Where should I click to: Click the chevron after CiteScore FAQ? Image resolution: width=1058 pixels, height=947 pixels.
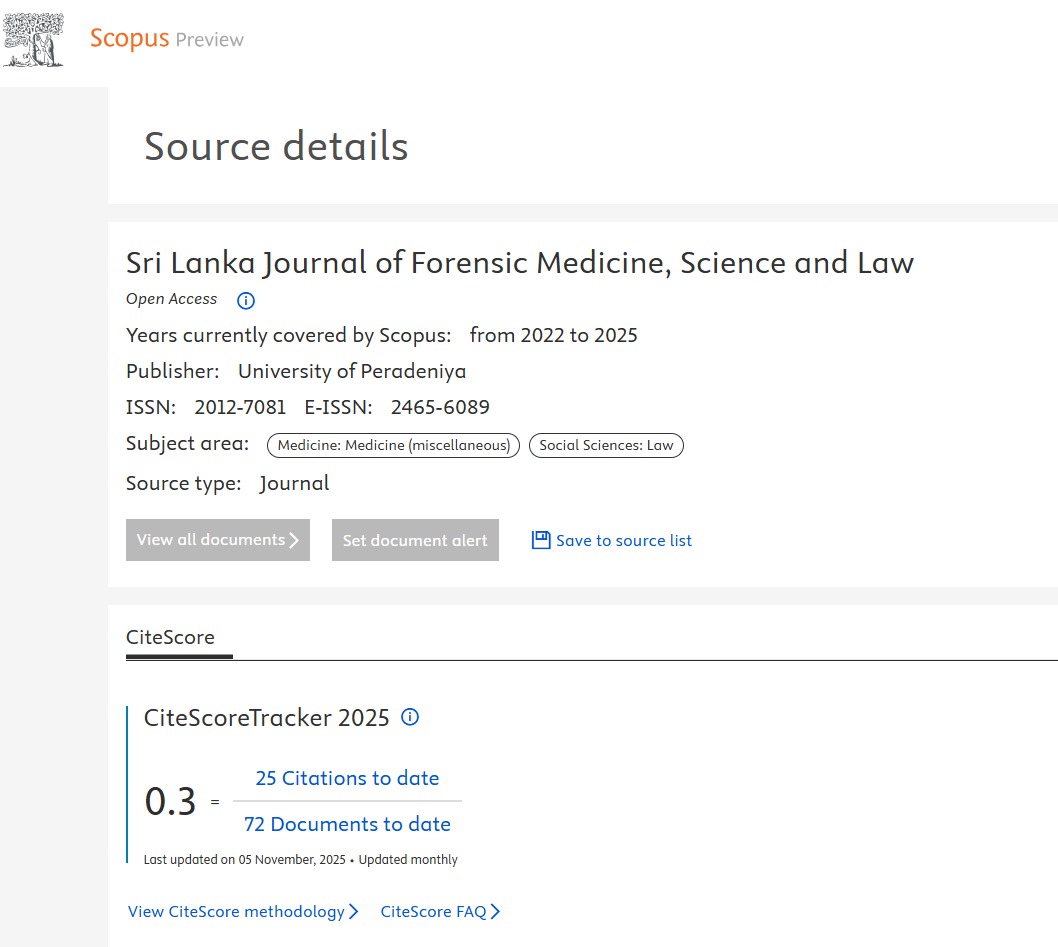pos(495,912)
